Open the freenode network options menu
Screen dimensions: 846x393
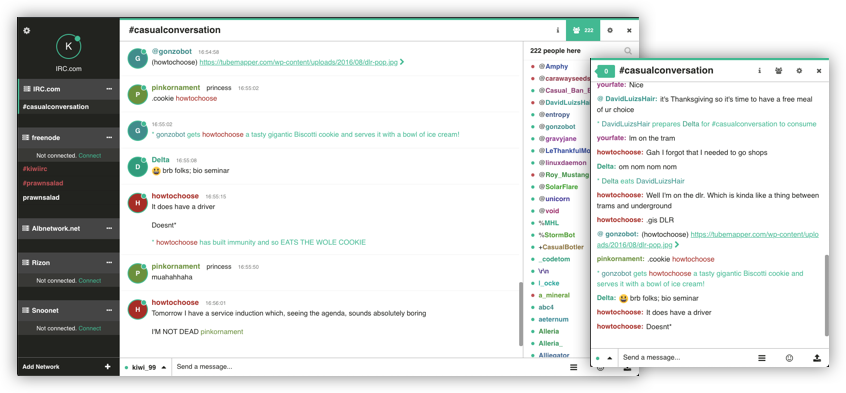(110, 138)
